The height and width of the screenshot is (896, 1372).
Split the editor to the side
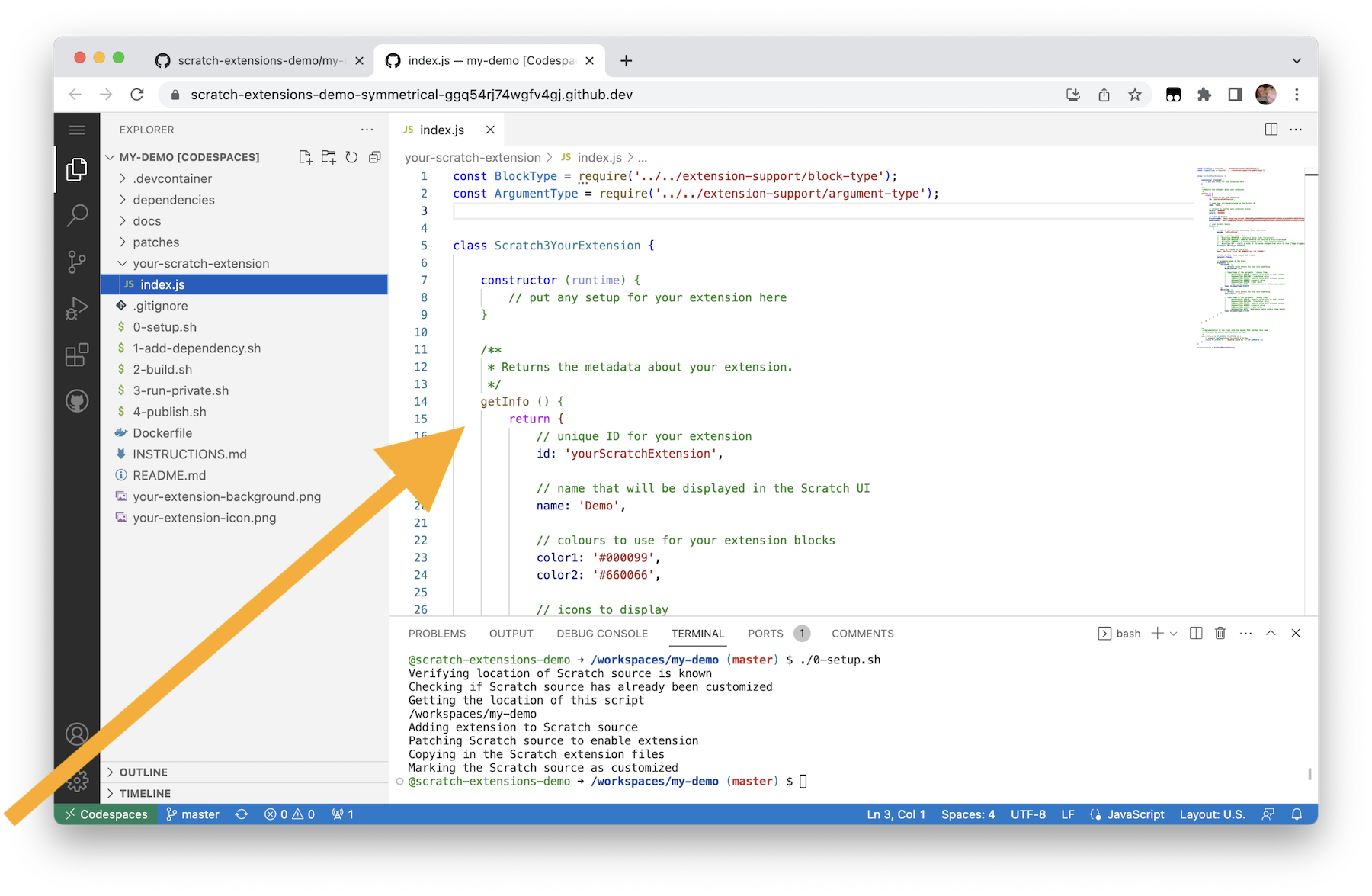point(1271,129)
